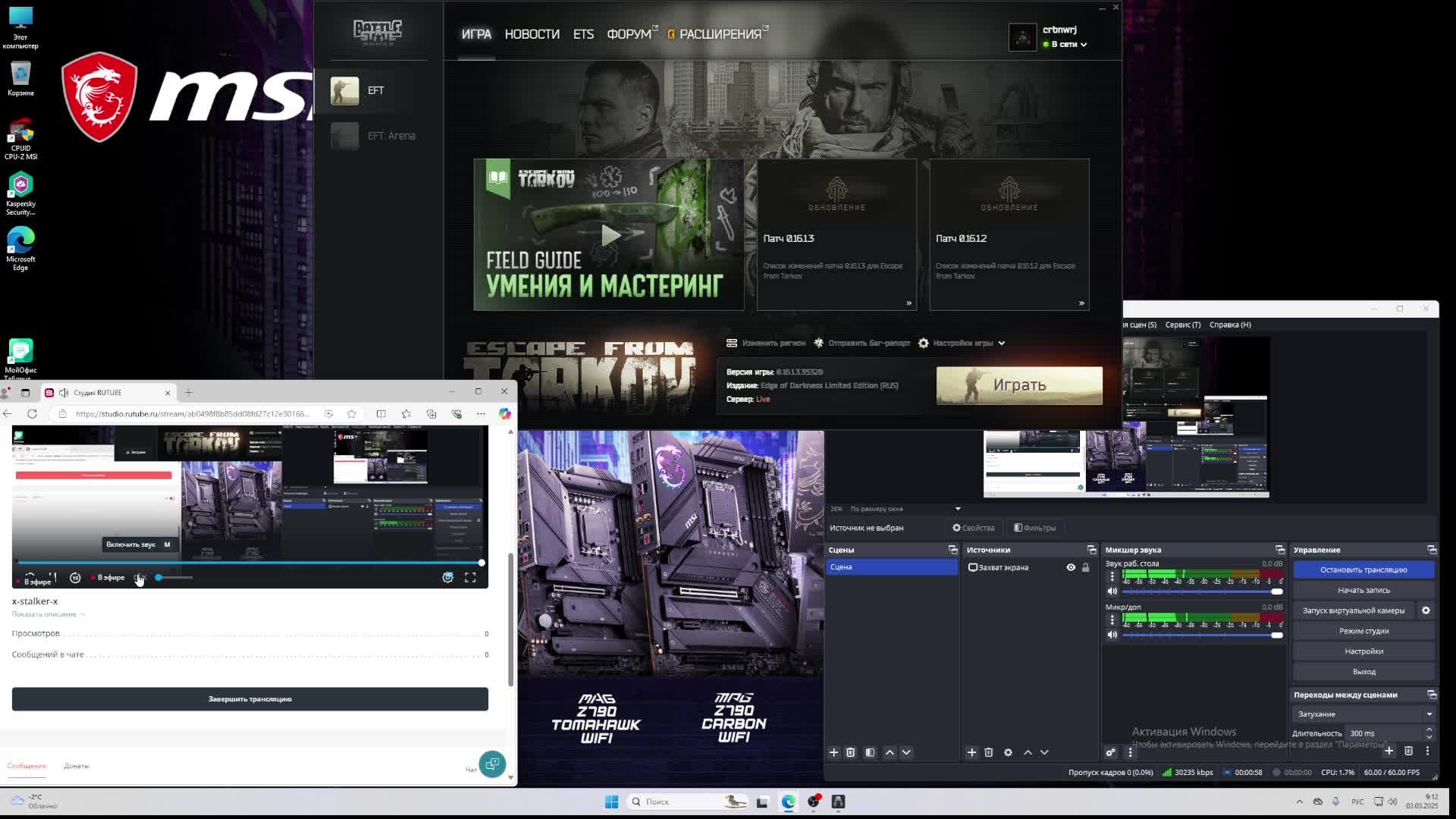Screen dimensions: 1456x819
Task: Click Завершить трансляцию in RUTUBE
Action: [x=249, y=699]
